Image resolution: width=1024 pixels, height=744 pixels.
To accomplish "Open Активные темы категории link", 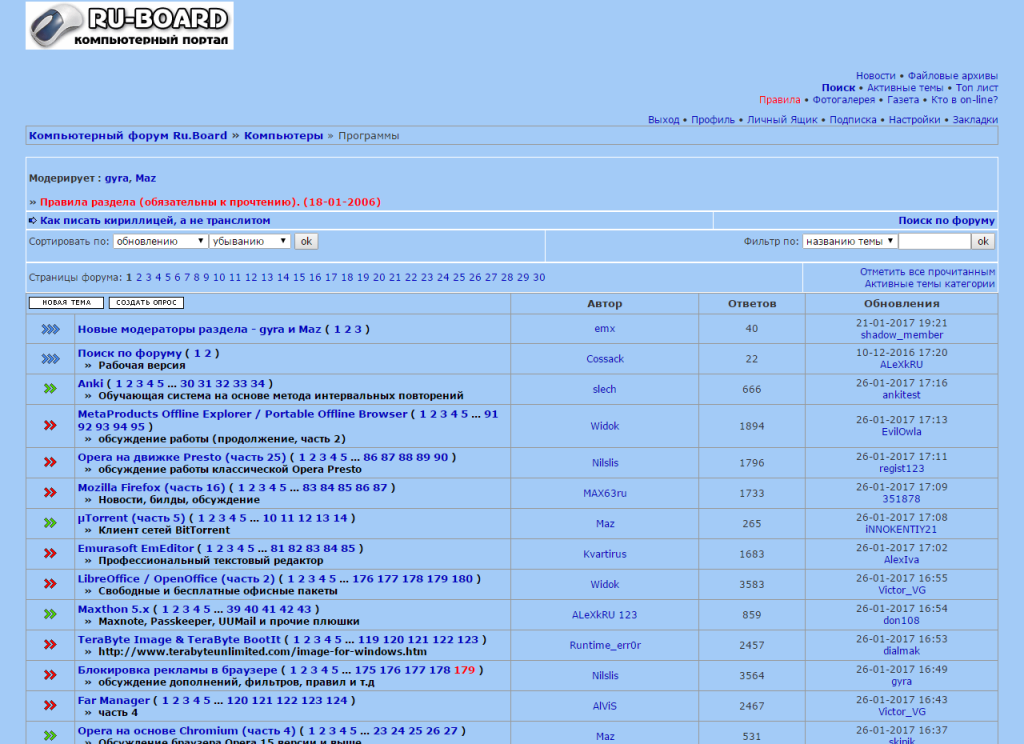I will click(930, 284).
